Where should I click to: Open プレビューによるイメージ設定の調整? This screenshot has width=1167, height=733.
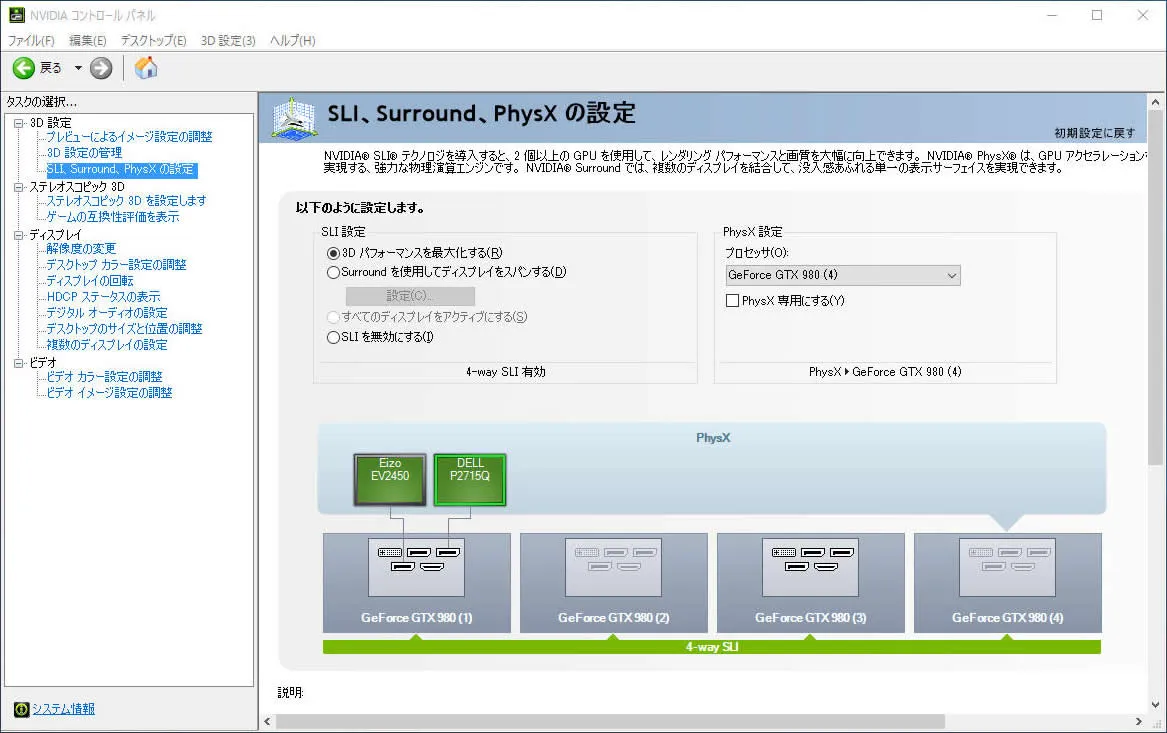(130, 137)
